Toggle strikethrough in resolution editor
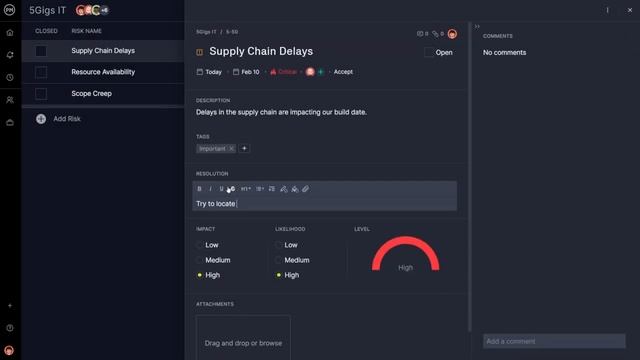Screen dimensions: 640x360 (232, 189)
